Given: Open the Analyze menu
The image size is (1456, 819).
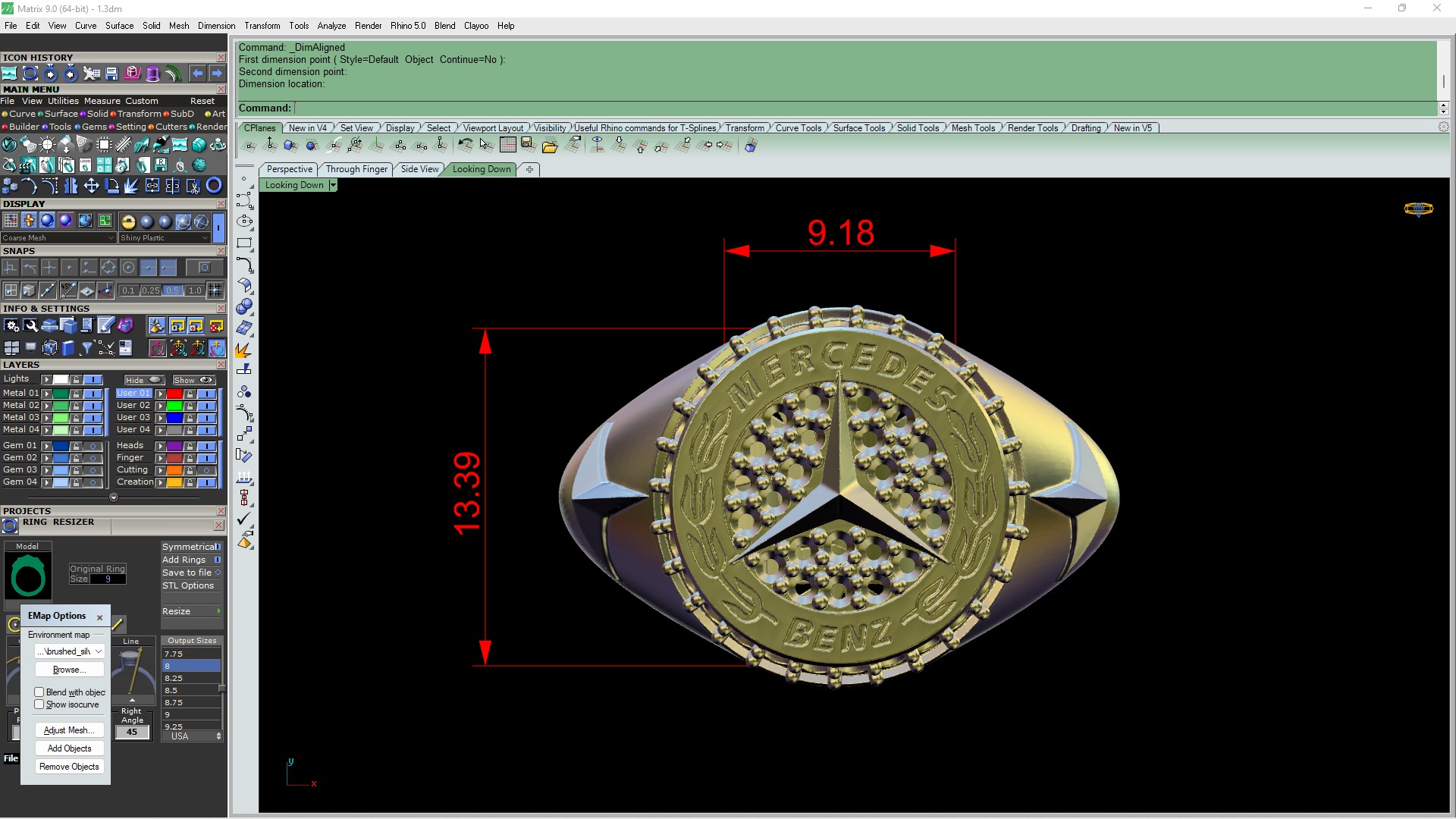Looking at the screenshot, I should [x=331, y=26].
